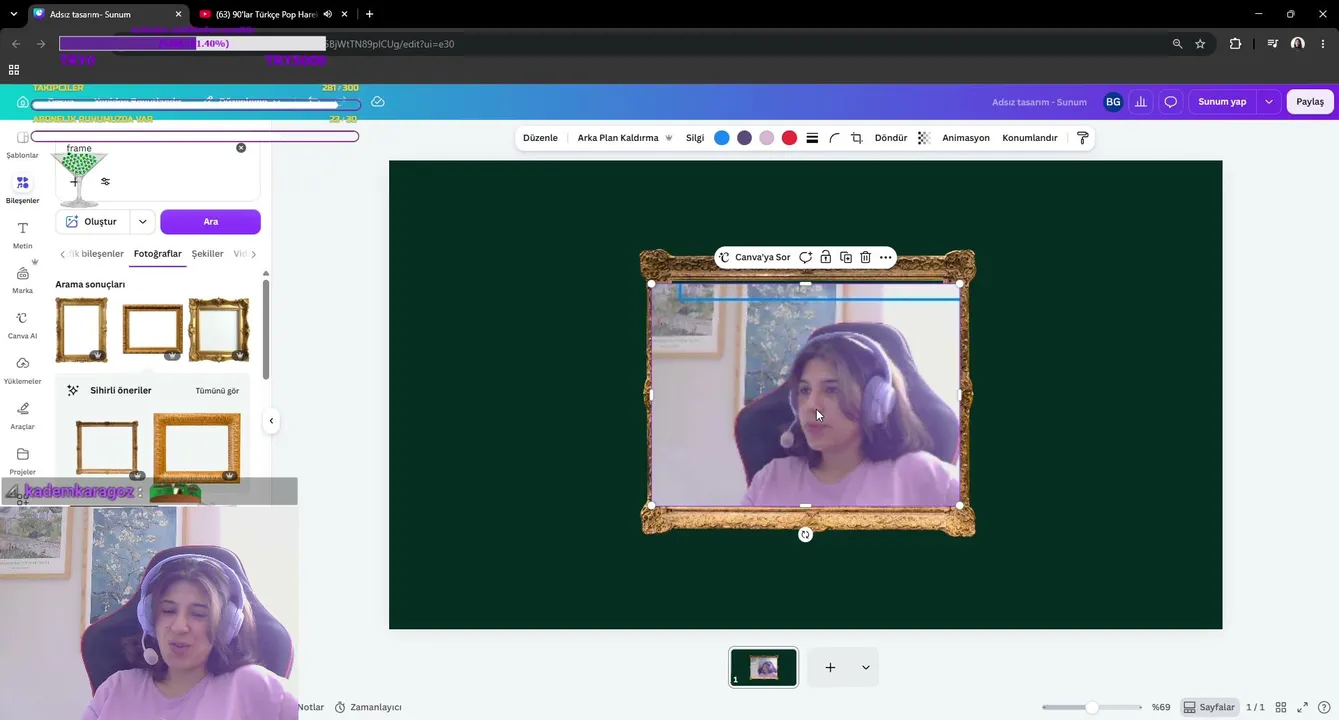
Task: Click the cloud save status icon
Action: tap(378, 102)
